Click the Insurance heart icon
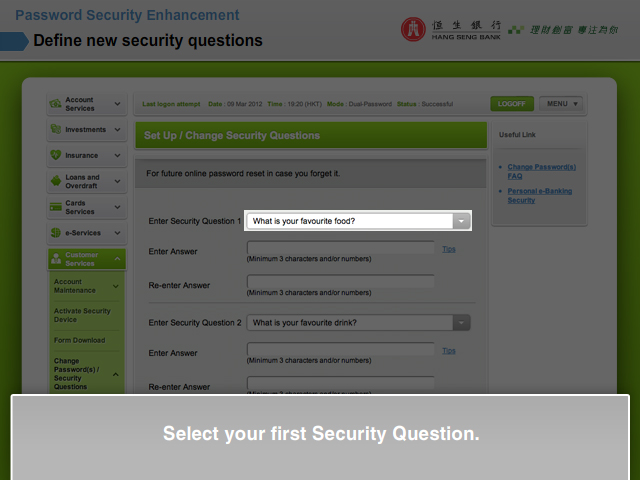The image size is (640, 480). point(55,156)
